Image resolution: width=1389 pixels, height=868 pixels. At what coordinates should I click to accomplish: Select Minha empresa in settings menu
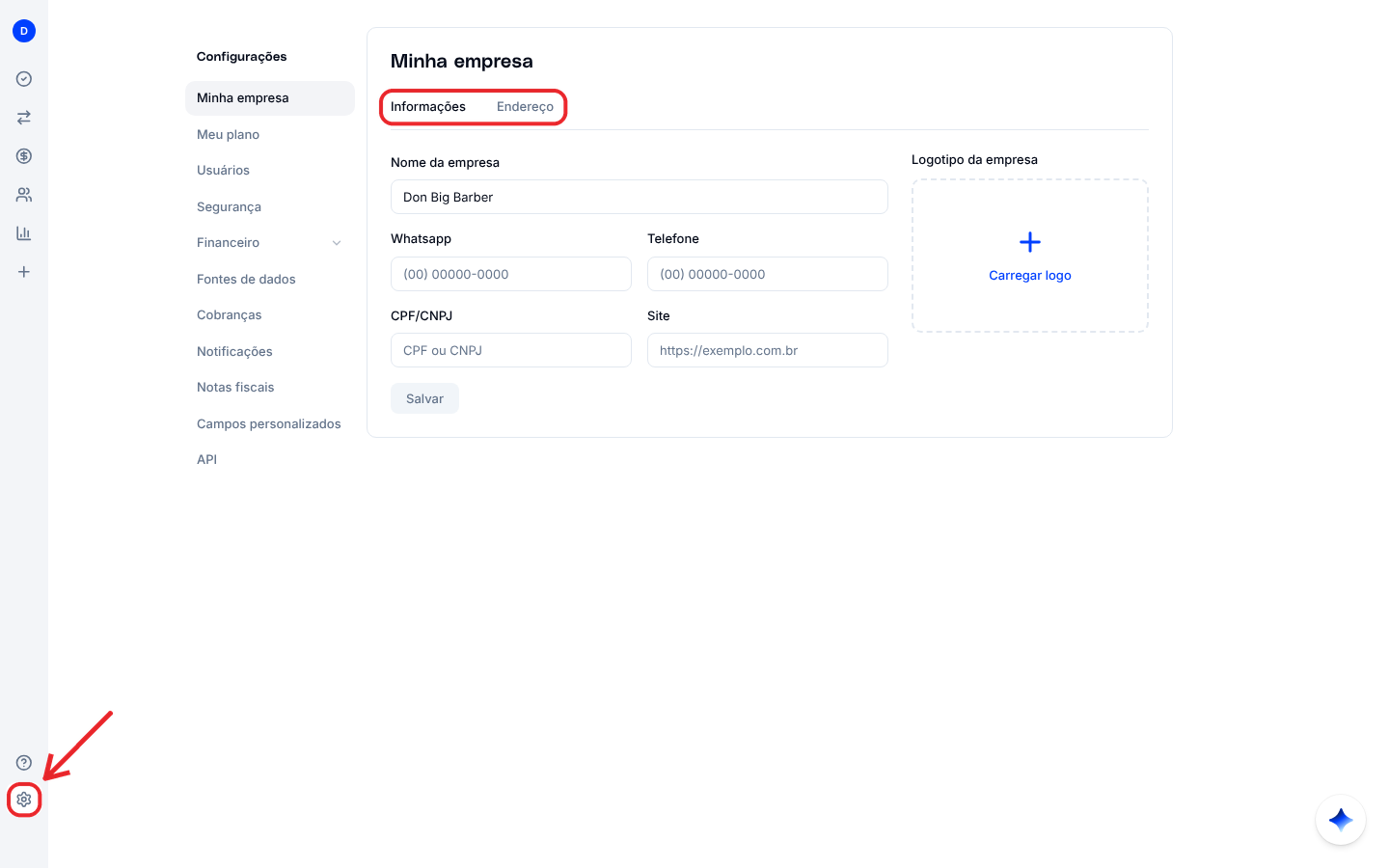(270, 98)
